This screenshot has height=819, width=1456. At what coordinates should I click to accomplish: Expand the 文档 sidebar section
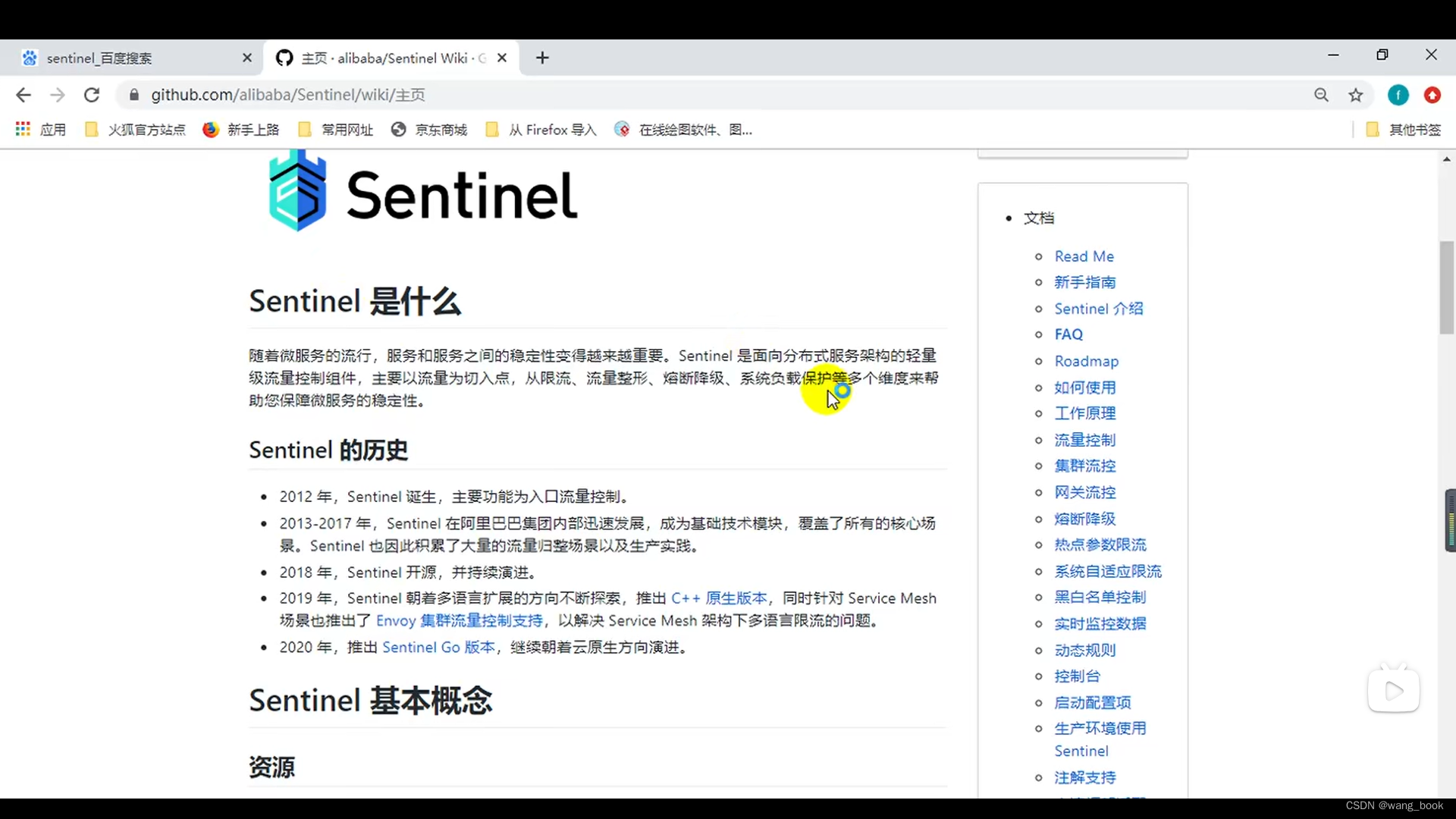1039,217
